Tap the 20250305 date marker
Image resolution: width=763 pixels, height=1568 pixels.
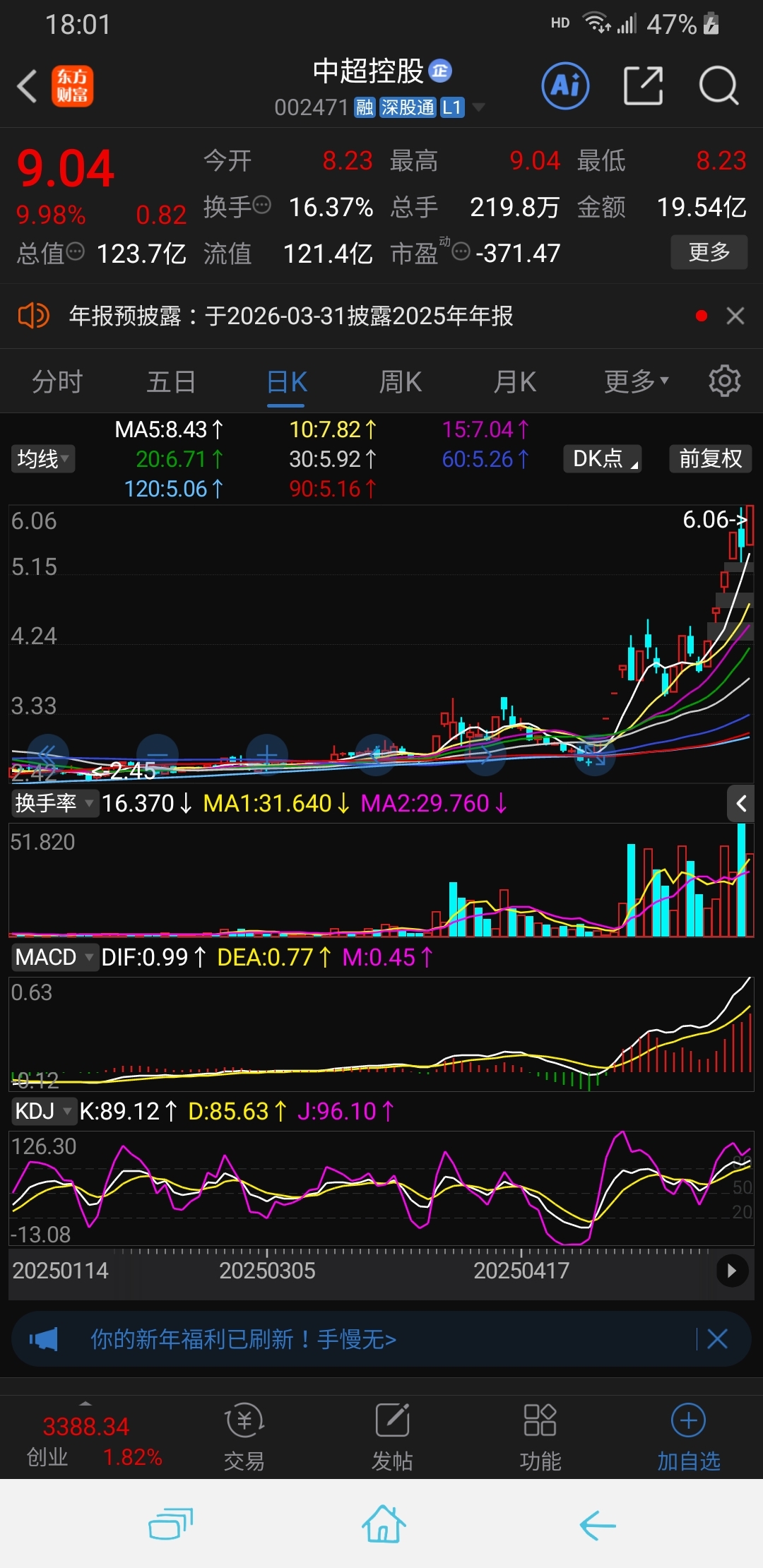pyautogui.click(x=267, y=1271)
